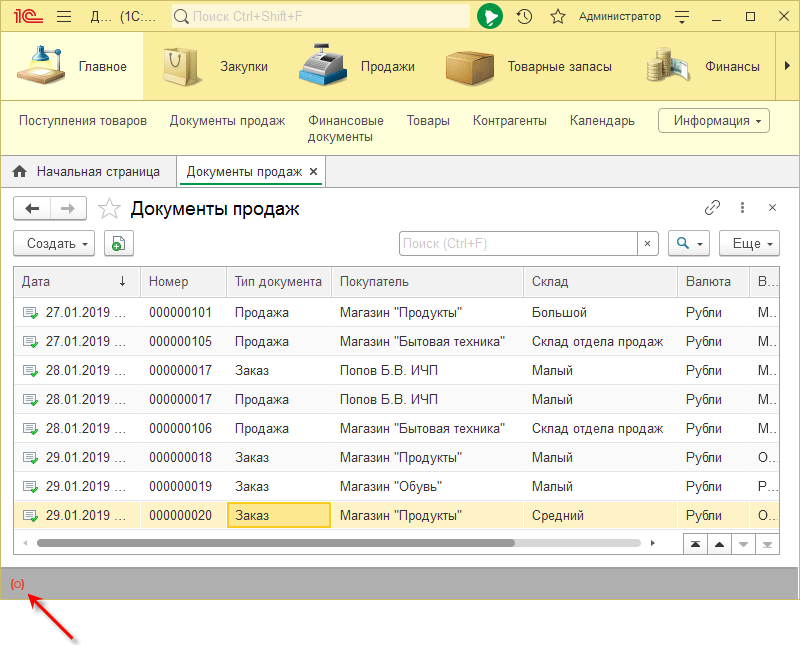Screen dimensions: 800x645
Task: Open Документы продаж command link
Action: tap(227, 120)
